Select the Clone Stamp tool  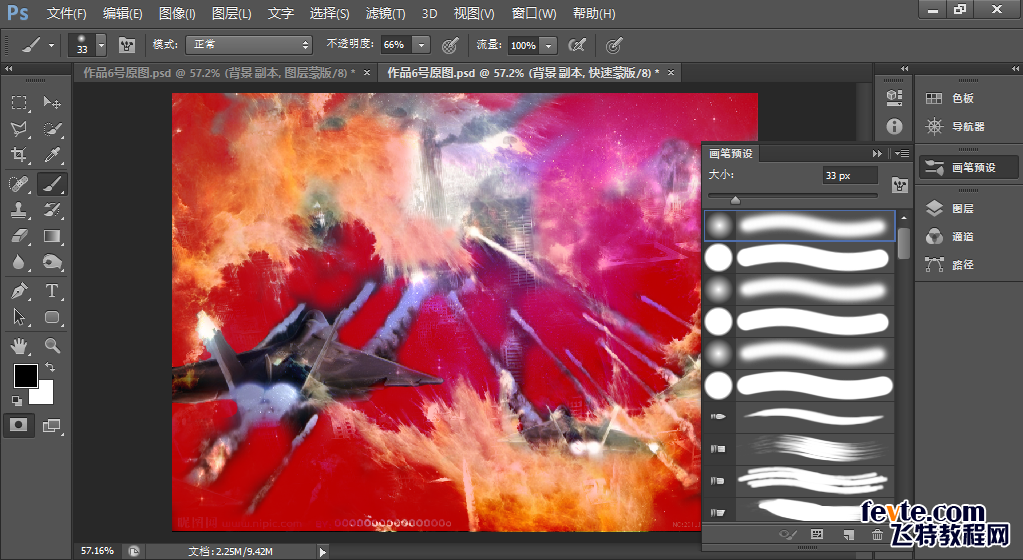coord(19,210)
